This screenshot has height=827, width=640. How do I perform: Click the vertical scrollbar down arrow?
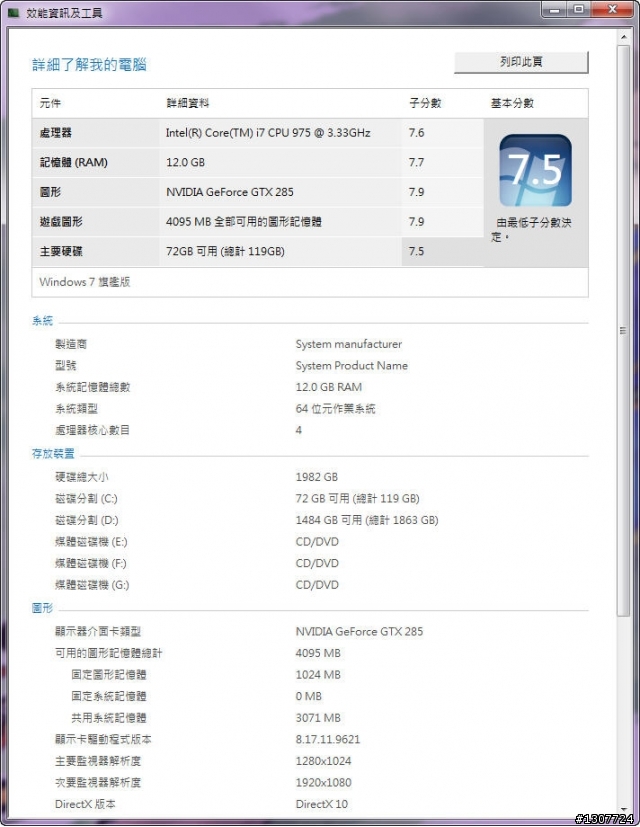coord(624,809)
